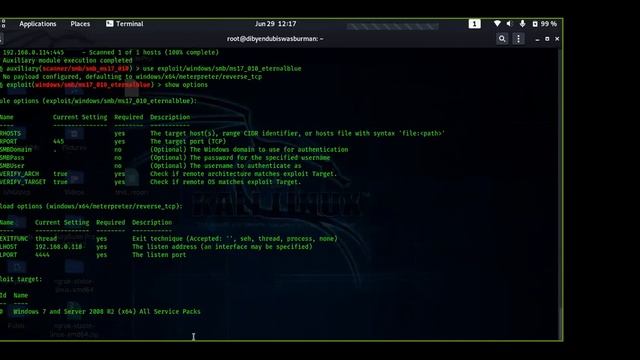
Task: Click 'The target port (TCP)' description
Action: coord(188,142)
